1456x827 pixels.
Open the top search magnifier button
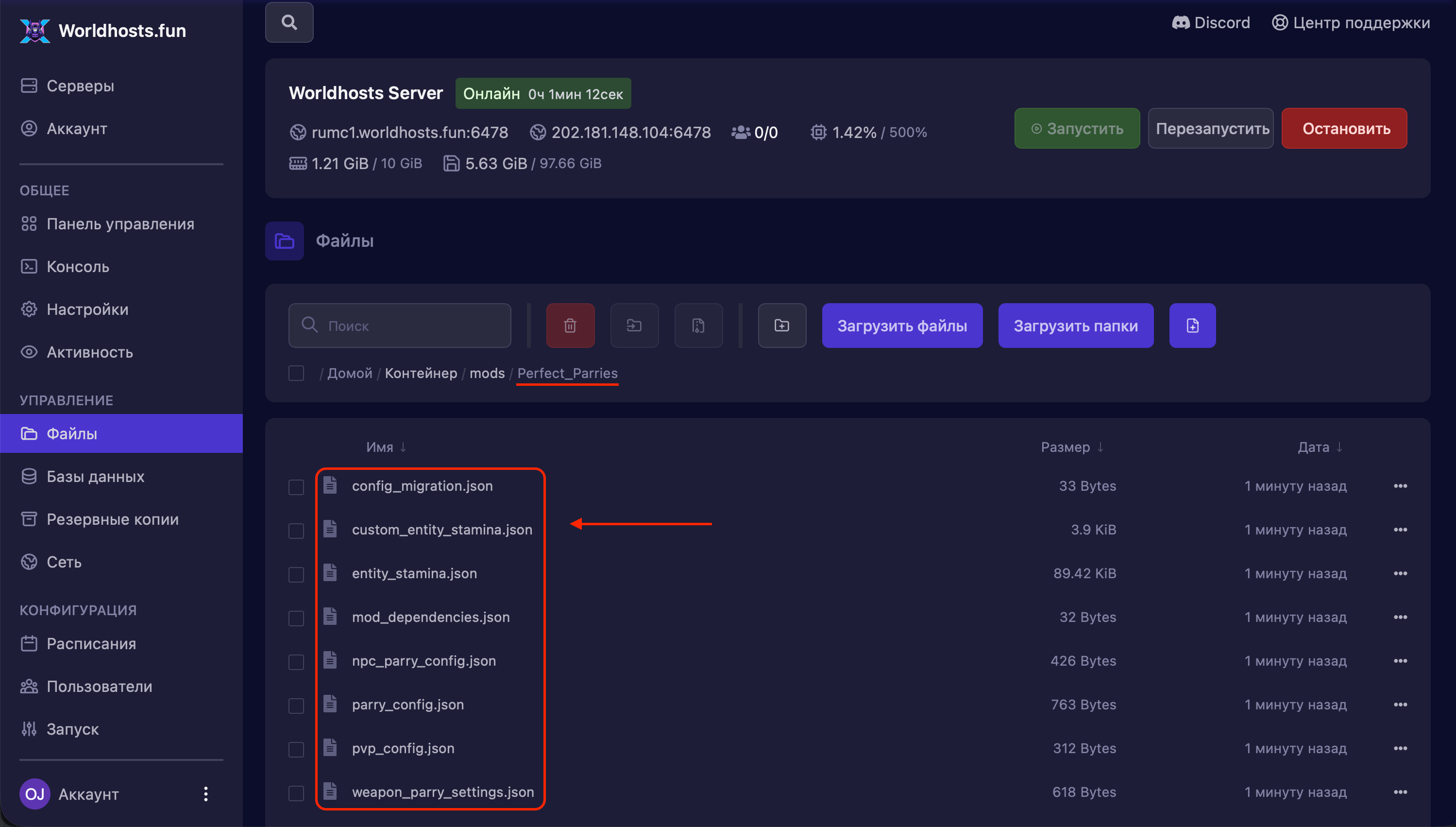289,23
